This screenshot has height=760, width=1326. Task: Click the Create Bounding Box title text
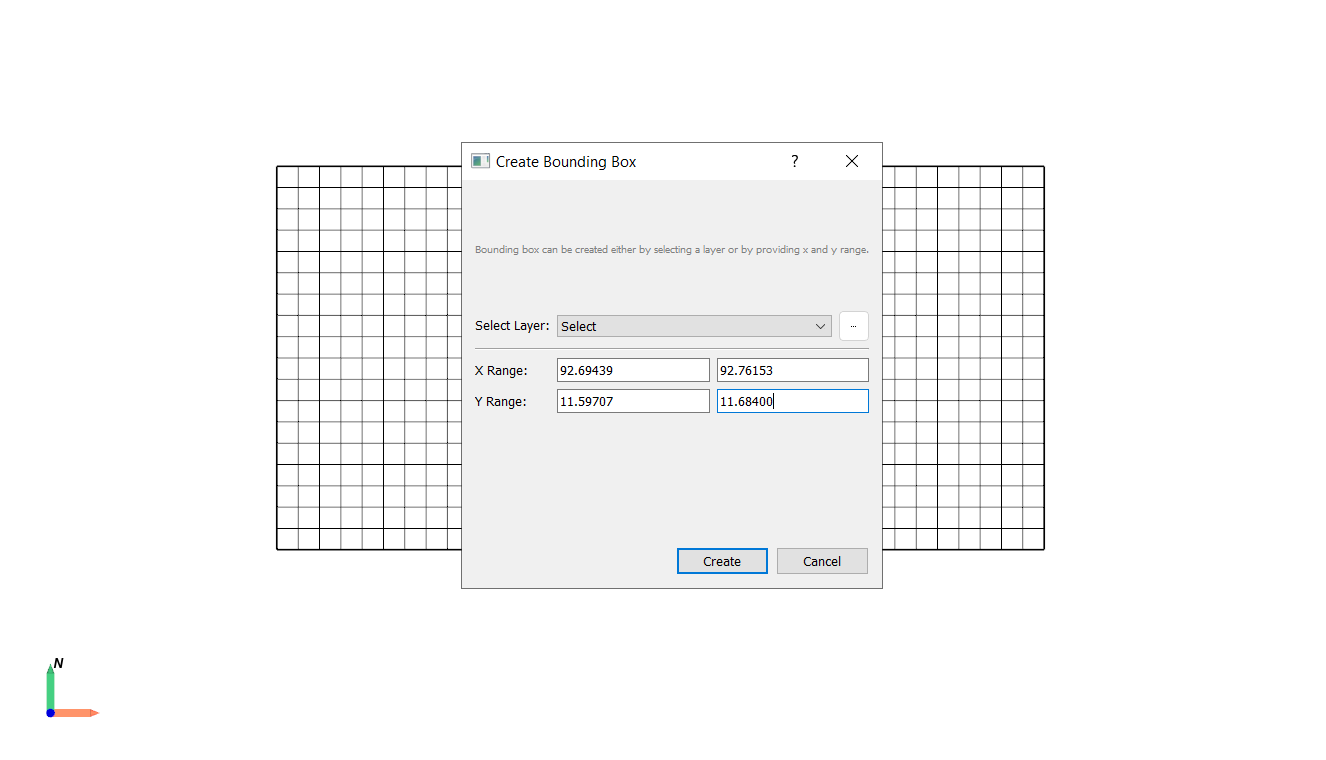pos(566,162)
